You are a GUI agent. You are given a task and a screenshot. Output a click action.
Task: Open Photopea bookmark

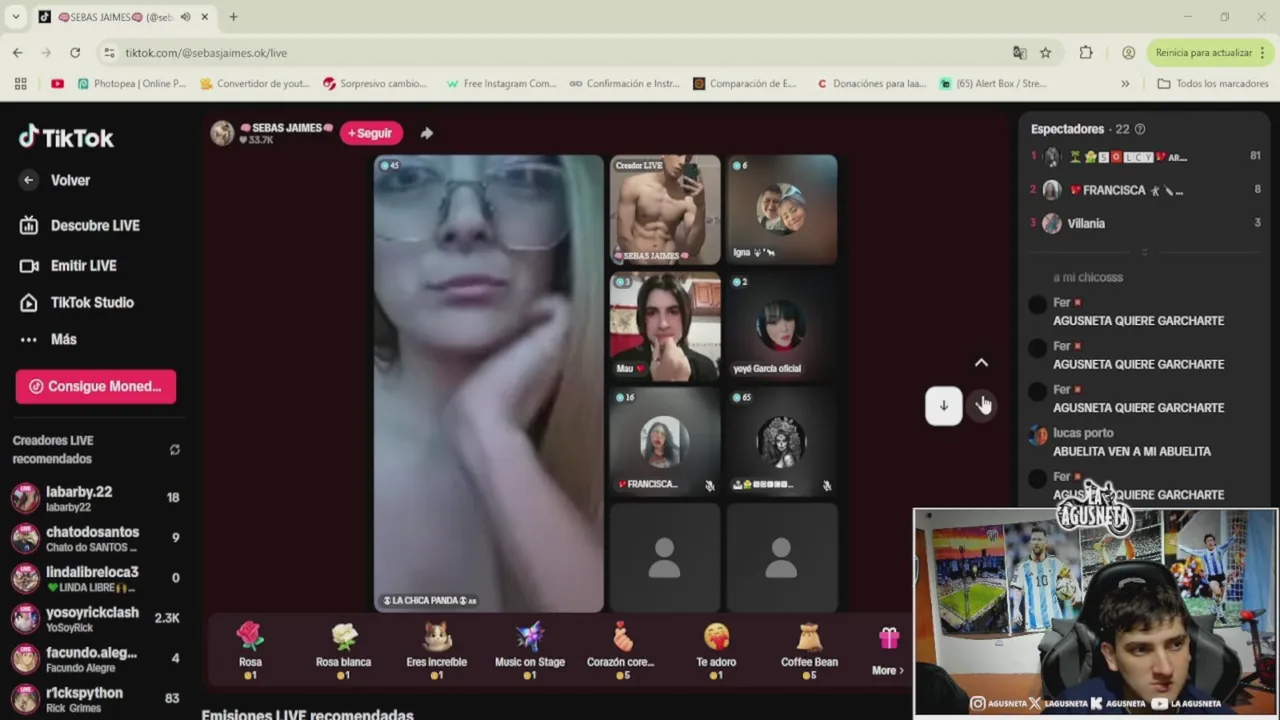pyautogui.click(x=131, y=84)
